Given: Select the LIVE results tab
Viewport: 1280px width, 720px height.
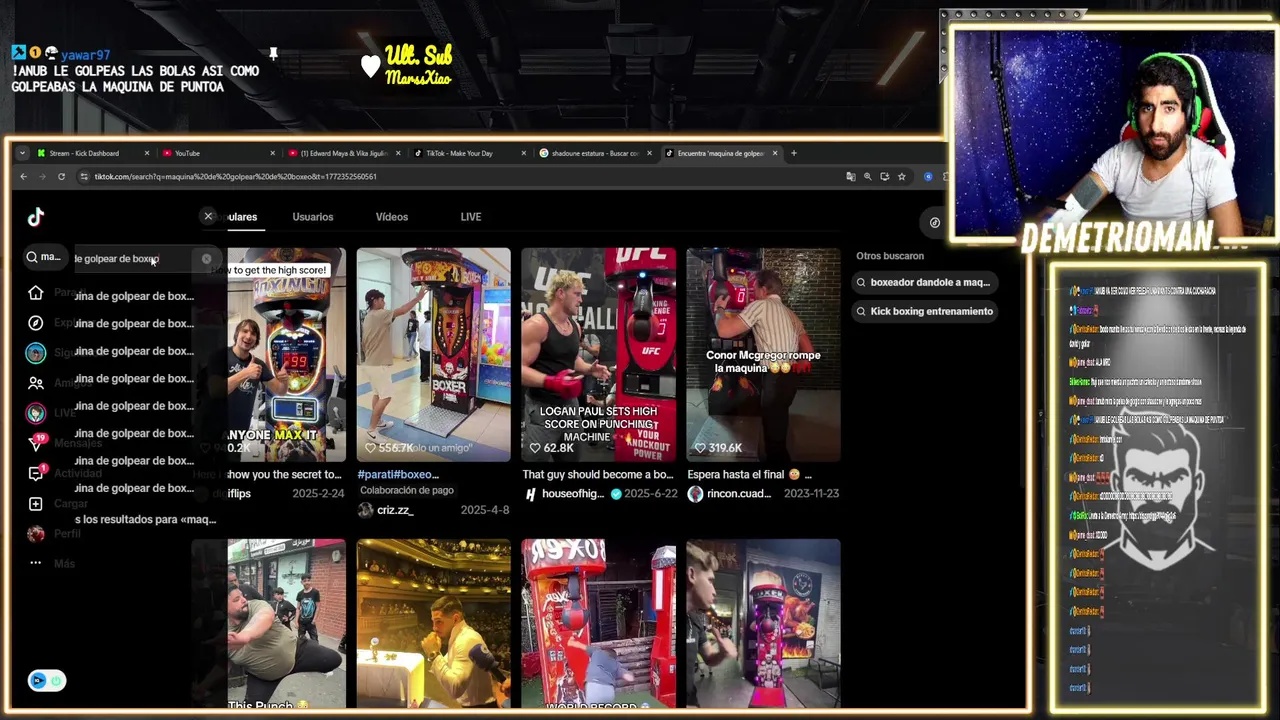Looking at the screenshot, I should click(471, 217).
